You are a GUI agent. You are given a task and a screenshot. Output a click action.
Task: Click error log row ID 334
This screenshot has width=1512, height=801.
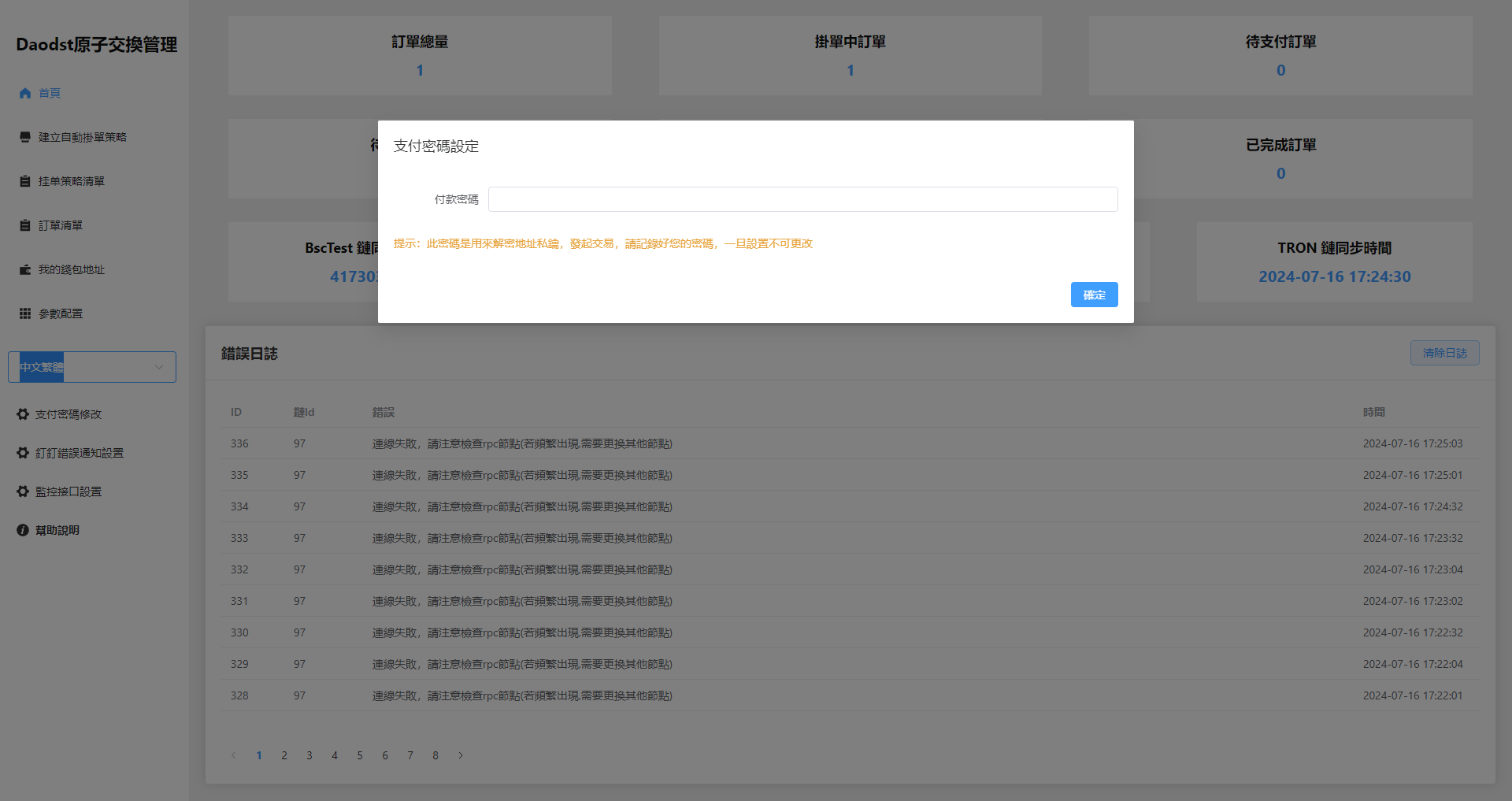pyautogui.click(x=850, y=506)
